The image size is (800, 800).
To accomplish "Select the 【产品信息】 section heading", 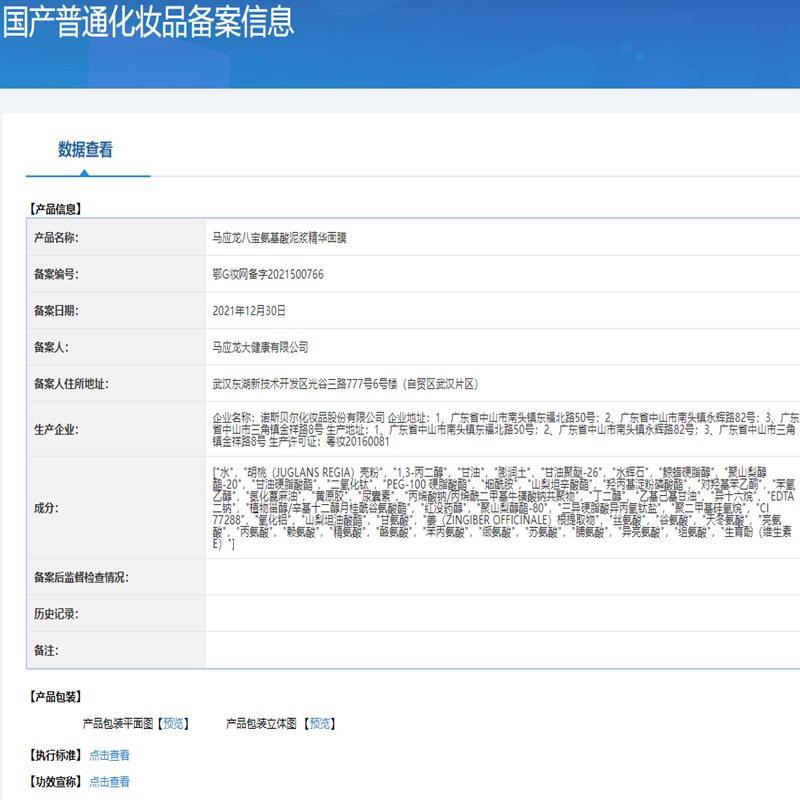I will click(56, 209).
